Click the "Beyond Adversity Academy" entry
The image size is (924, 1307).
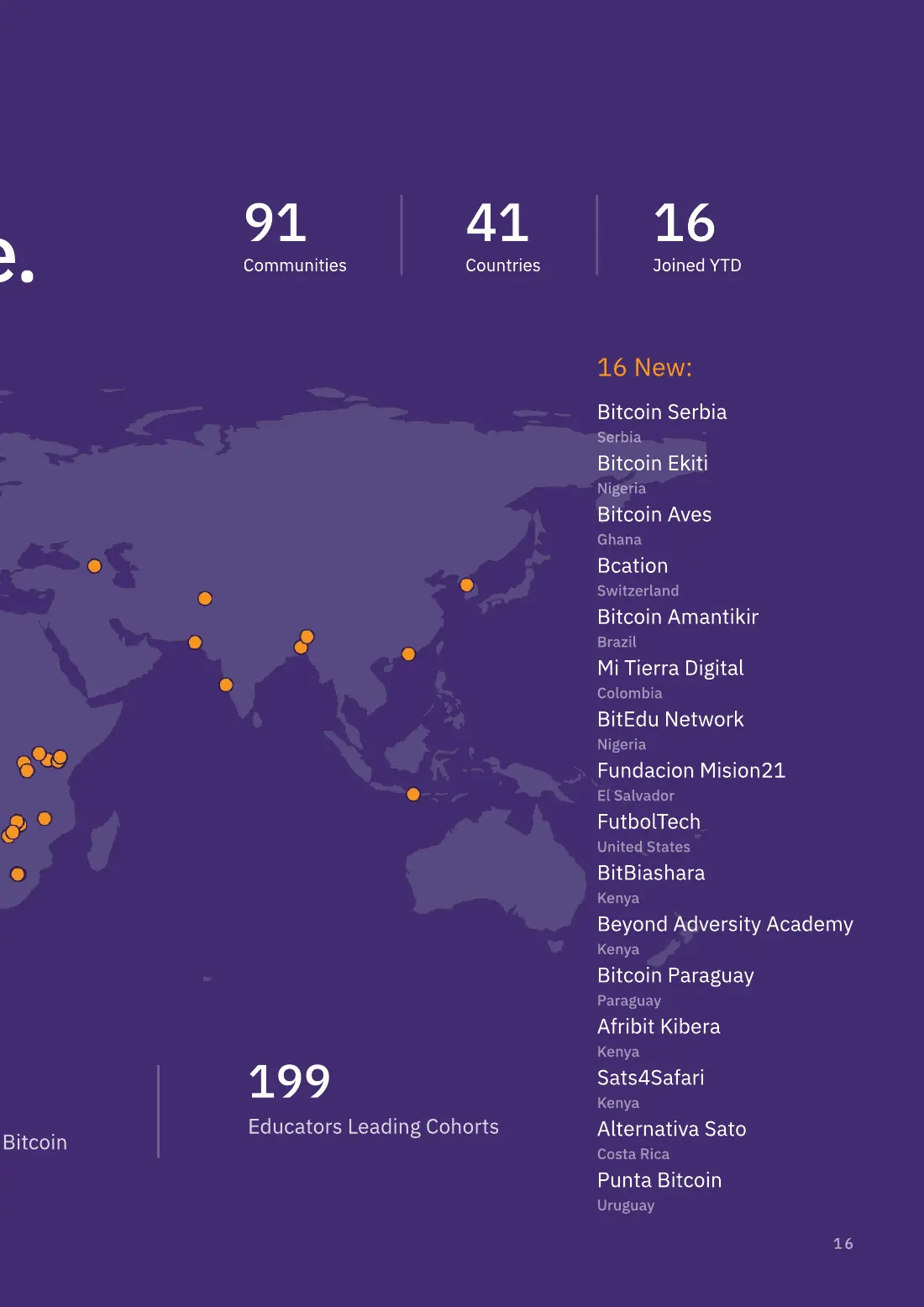(725, 924)
